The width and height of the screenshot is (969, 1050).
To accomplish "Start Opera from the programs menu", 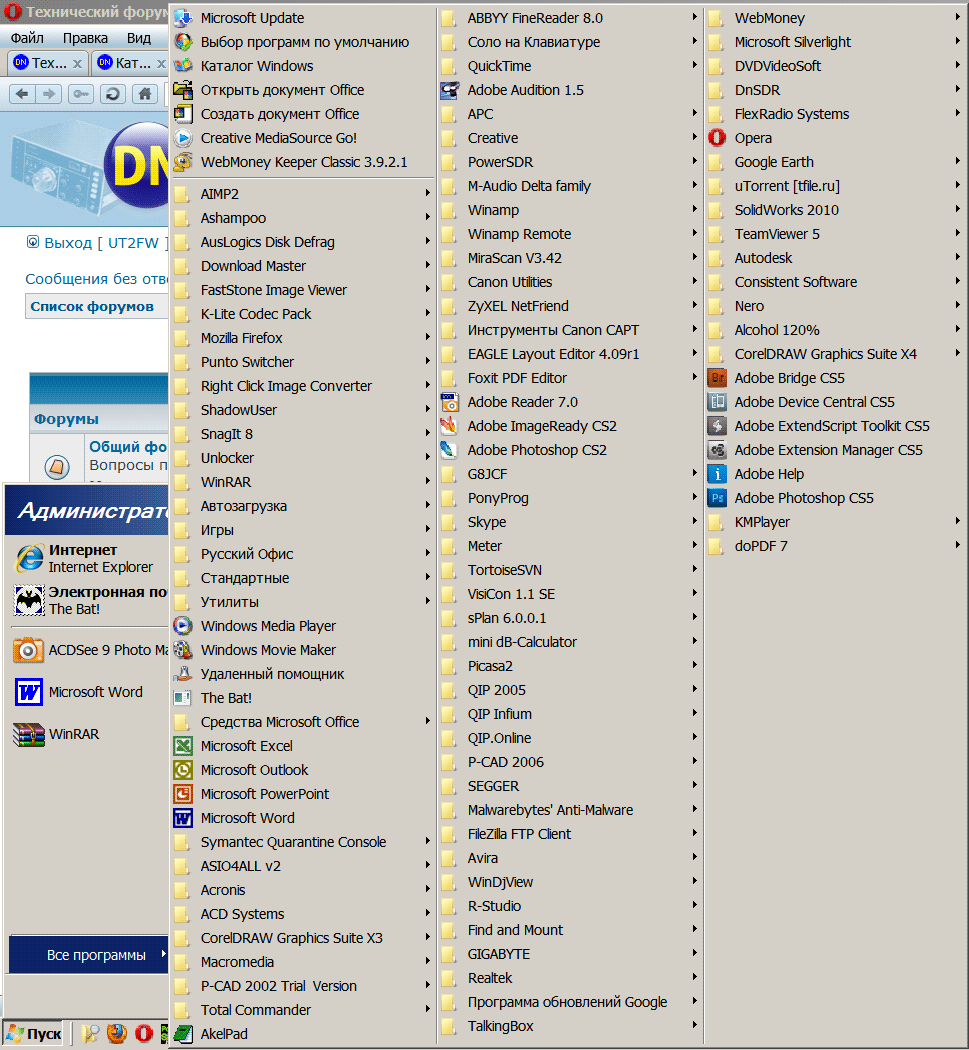I will 752,138.
